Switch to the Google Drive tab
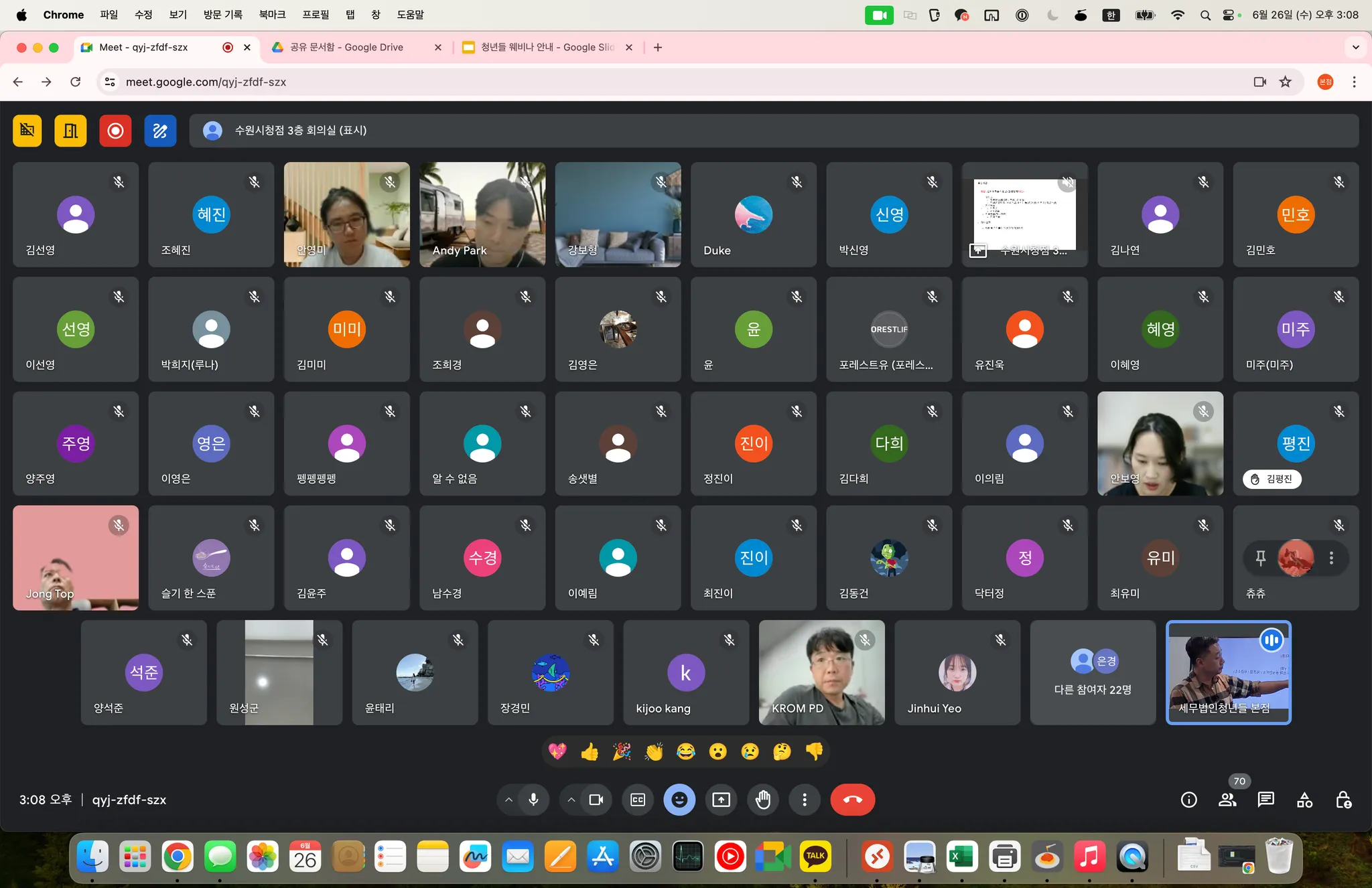 click(x=346, y=48)
